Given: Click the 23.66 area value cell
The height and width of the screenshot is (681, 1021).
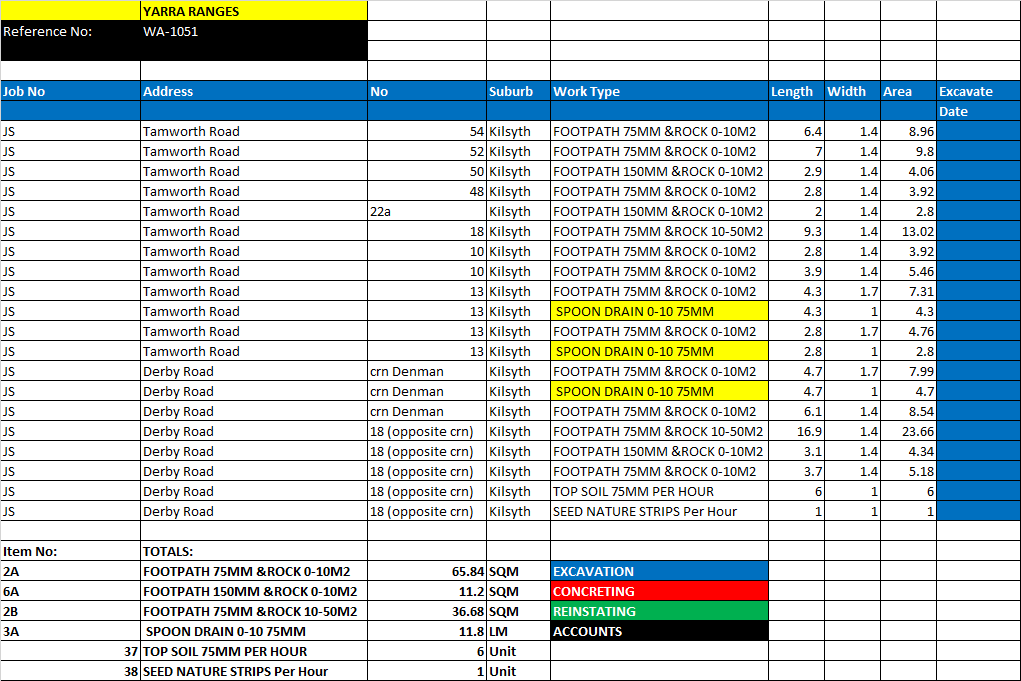Looking at the screenshot, I should pos(907,431).
